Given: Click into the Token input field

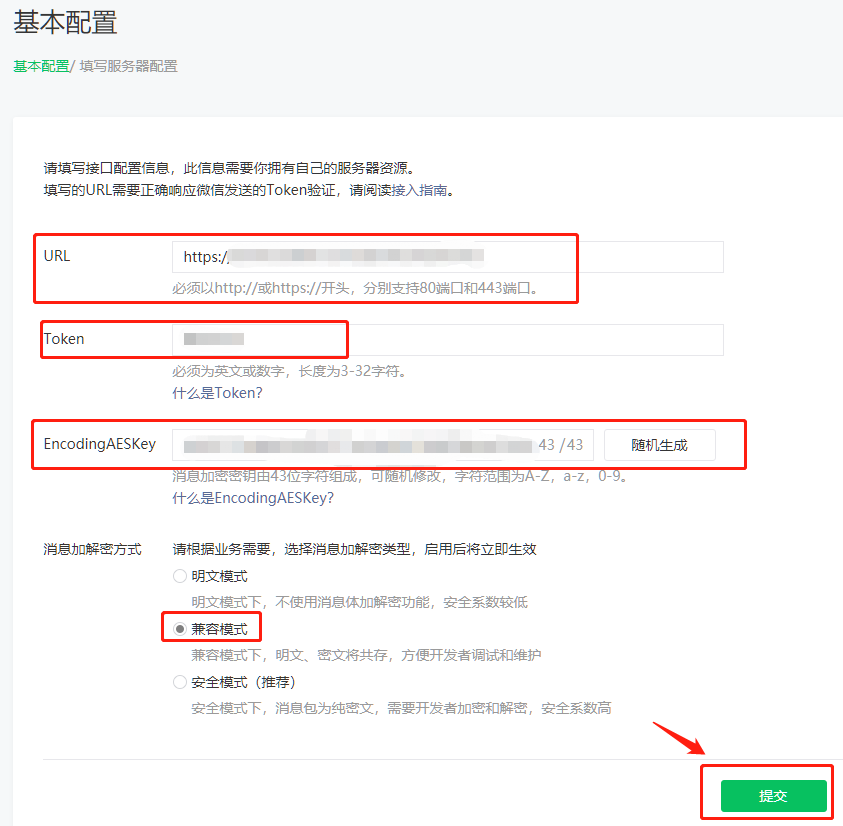Looking at the screenshot, I should (447, 340).
